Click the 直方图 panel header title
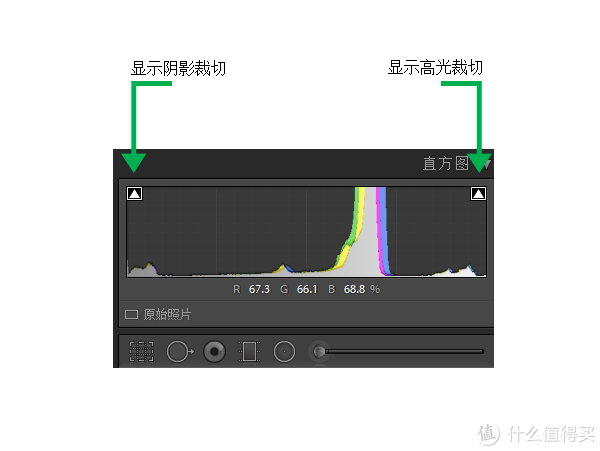The height and width of the screenshot is (451, 600). (x=445, y=163)
